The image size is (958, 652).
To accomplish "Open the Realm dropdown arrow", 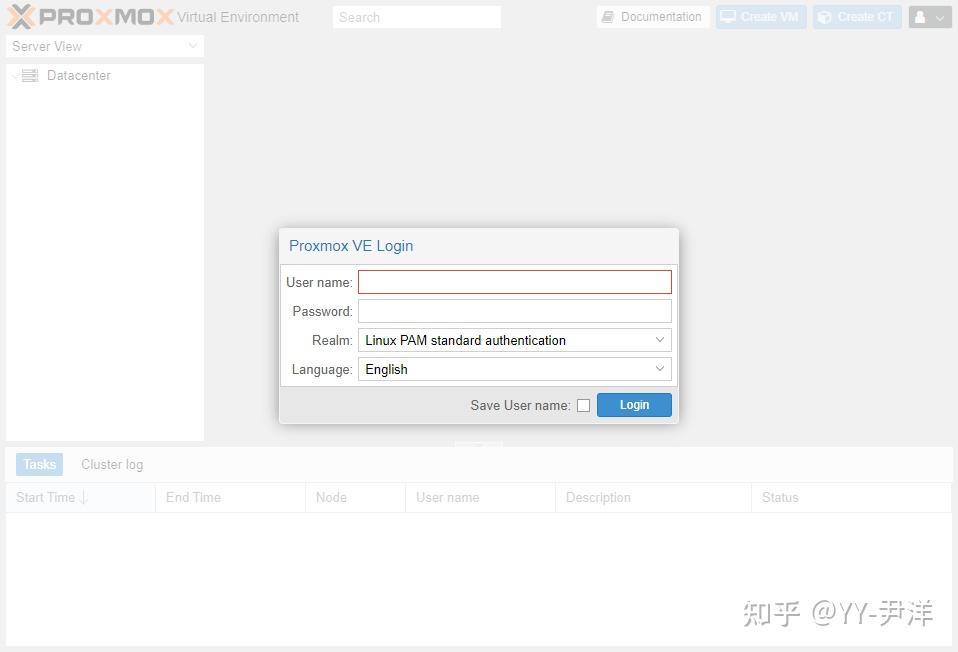I will (x=660, y=340).
